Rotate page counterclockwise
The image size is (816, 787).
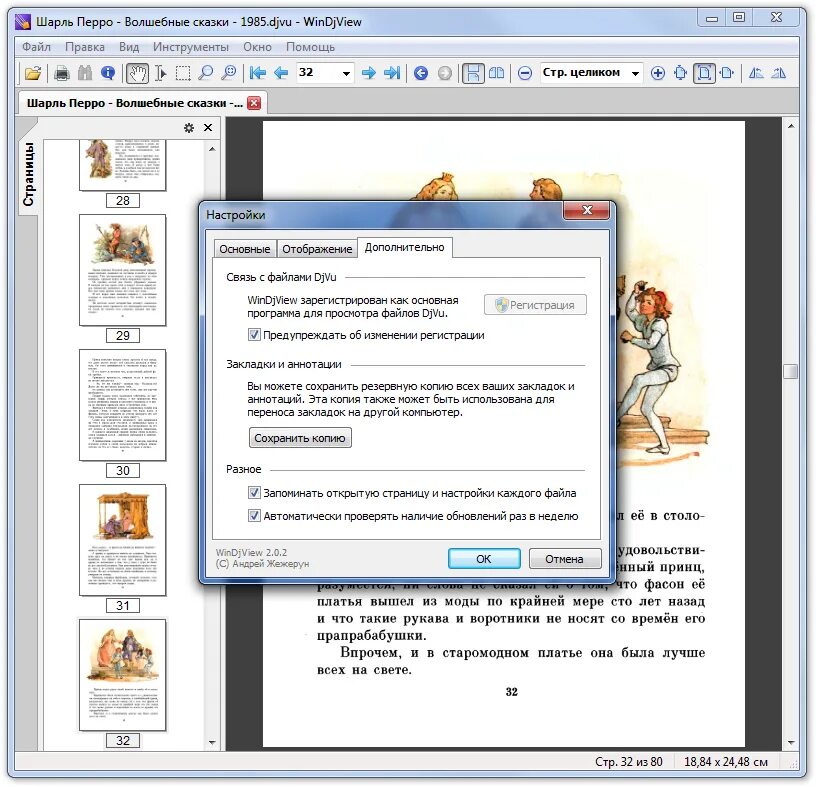point(756,73)
